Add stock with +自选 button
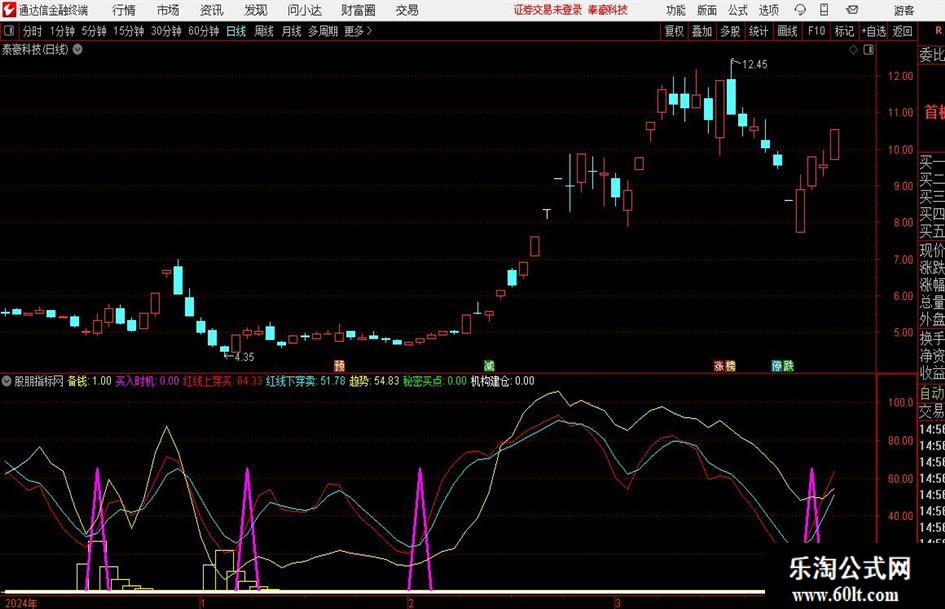The width and height of the screenshot is (945, 609). [x=874, y=31]
